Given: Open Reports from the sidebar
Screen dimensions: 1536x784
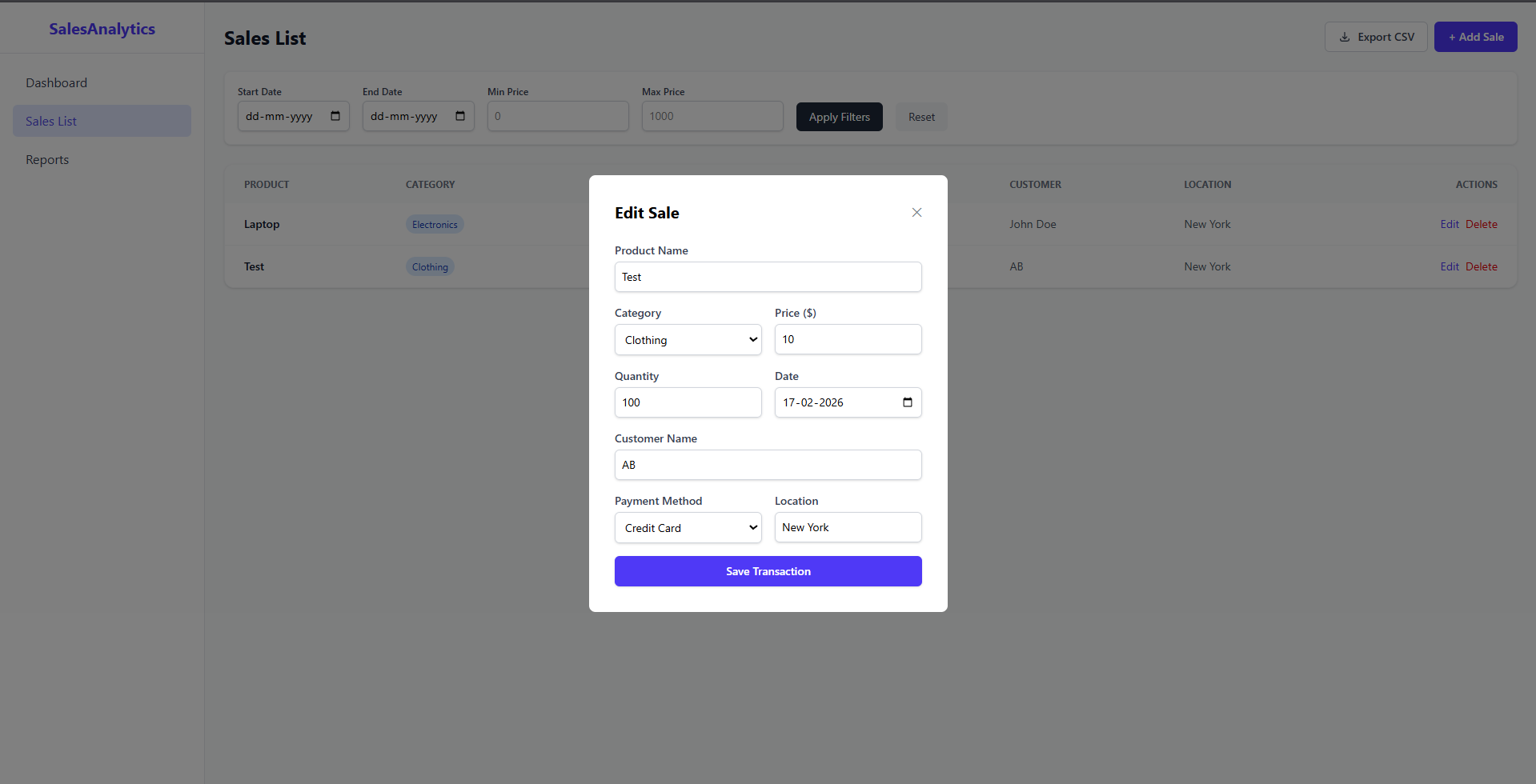Looking at the screenshot, I should [x=47, y=160].
